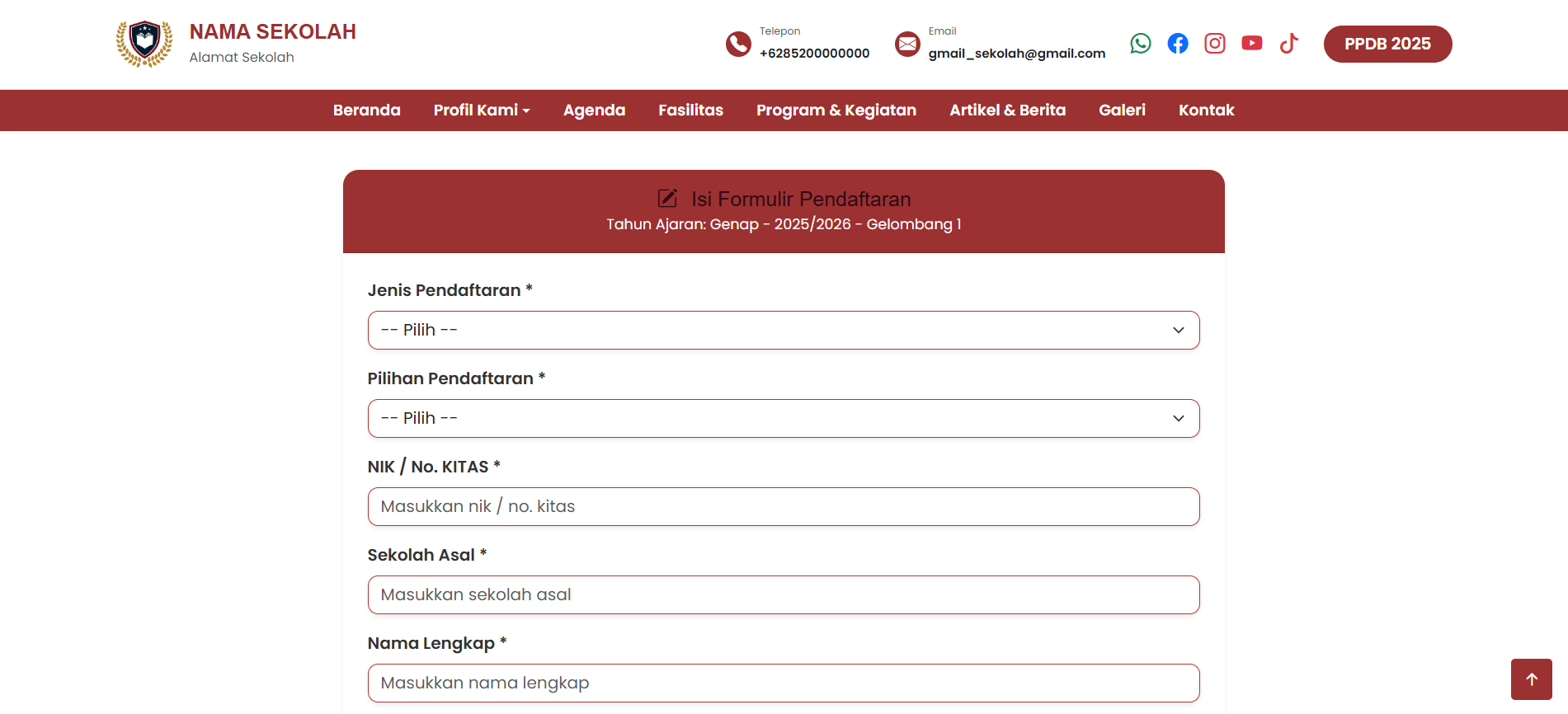Open the WhatsApp social icon
The width and height of the screenshot is (1568, 714).
[1140, 44]
